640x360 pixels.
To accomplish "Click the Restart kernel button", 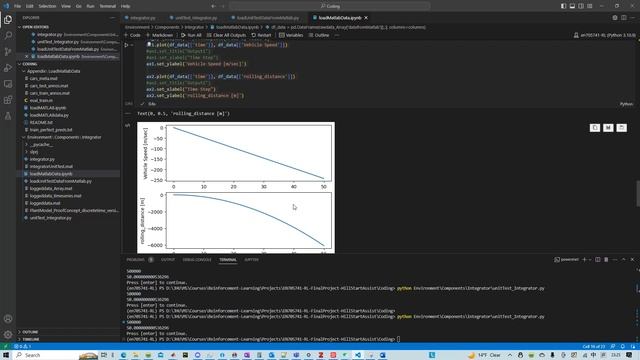I will pyautogui.click(x=261, y=35).
